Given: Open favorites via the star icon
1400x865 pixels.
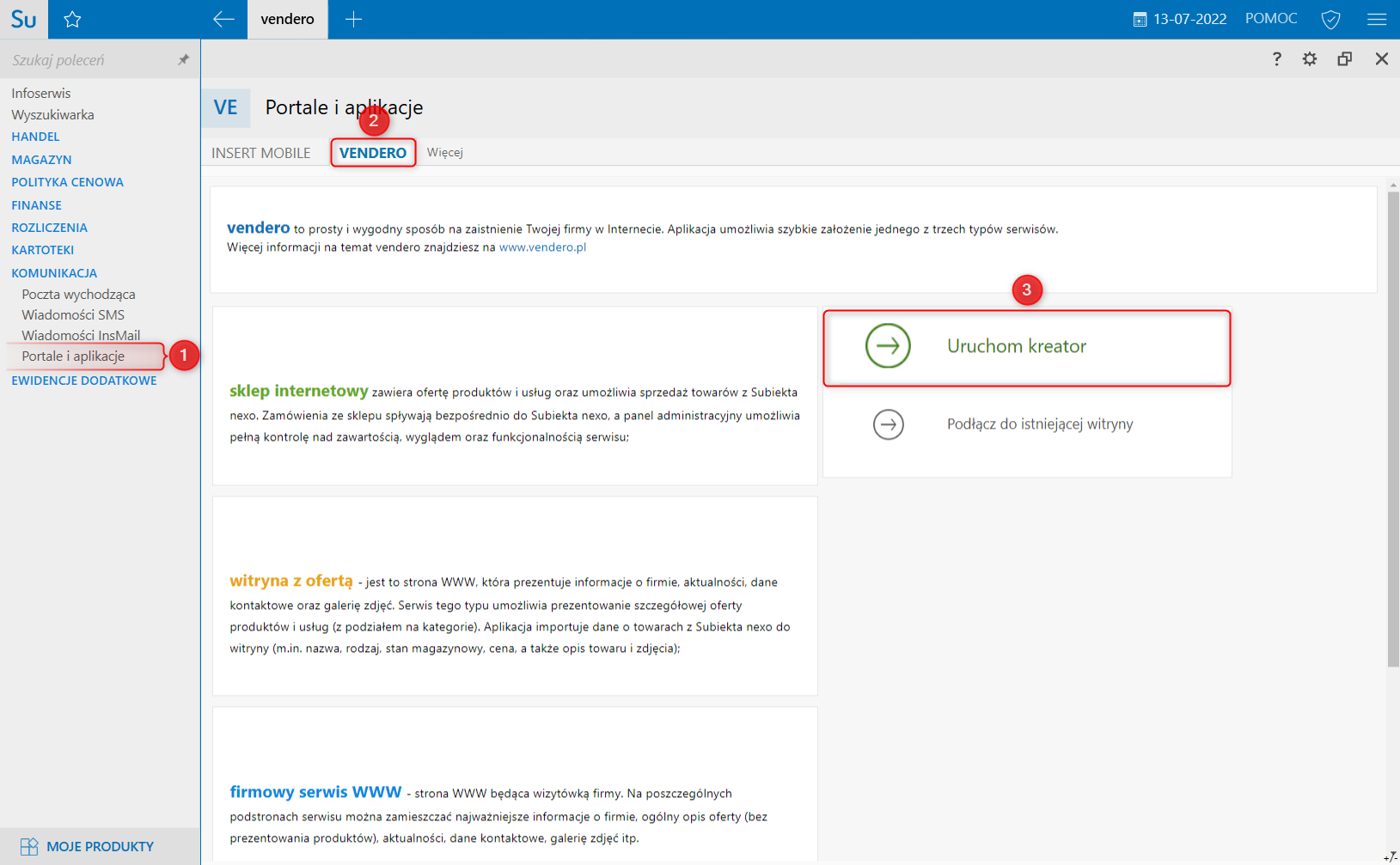Looking at the screenshot, I should [x=72, y=19].
